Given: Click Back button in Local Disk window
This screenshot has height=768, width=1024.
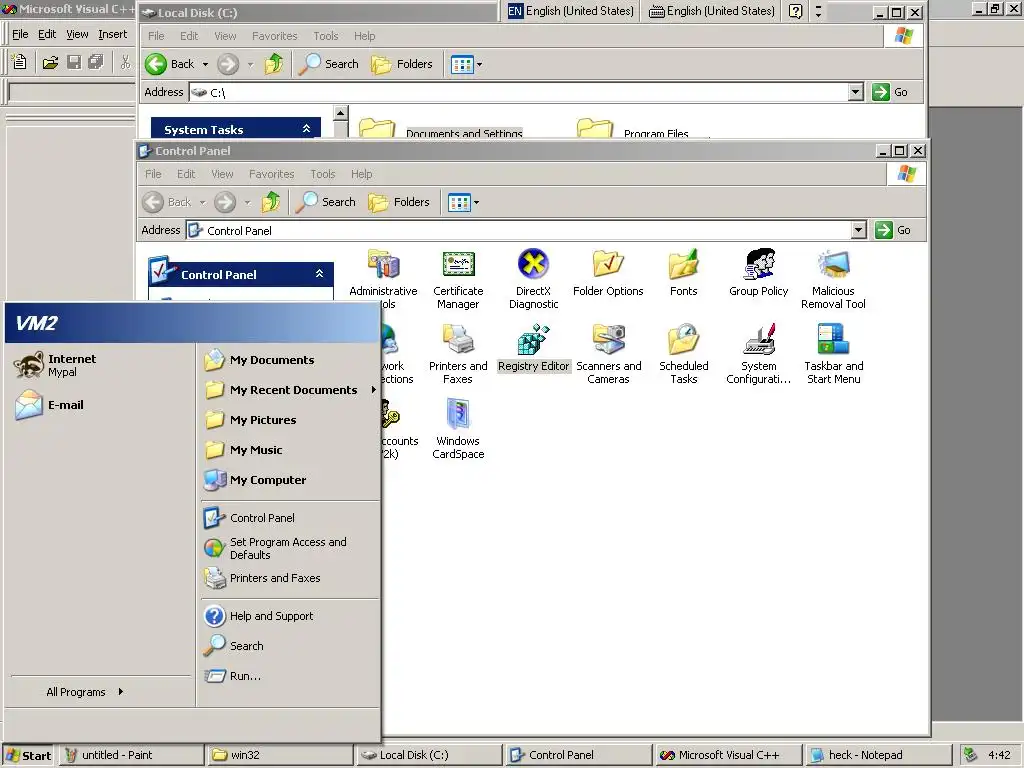Looking at the screenshot, I should (170, 64).
